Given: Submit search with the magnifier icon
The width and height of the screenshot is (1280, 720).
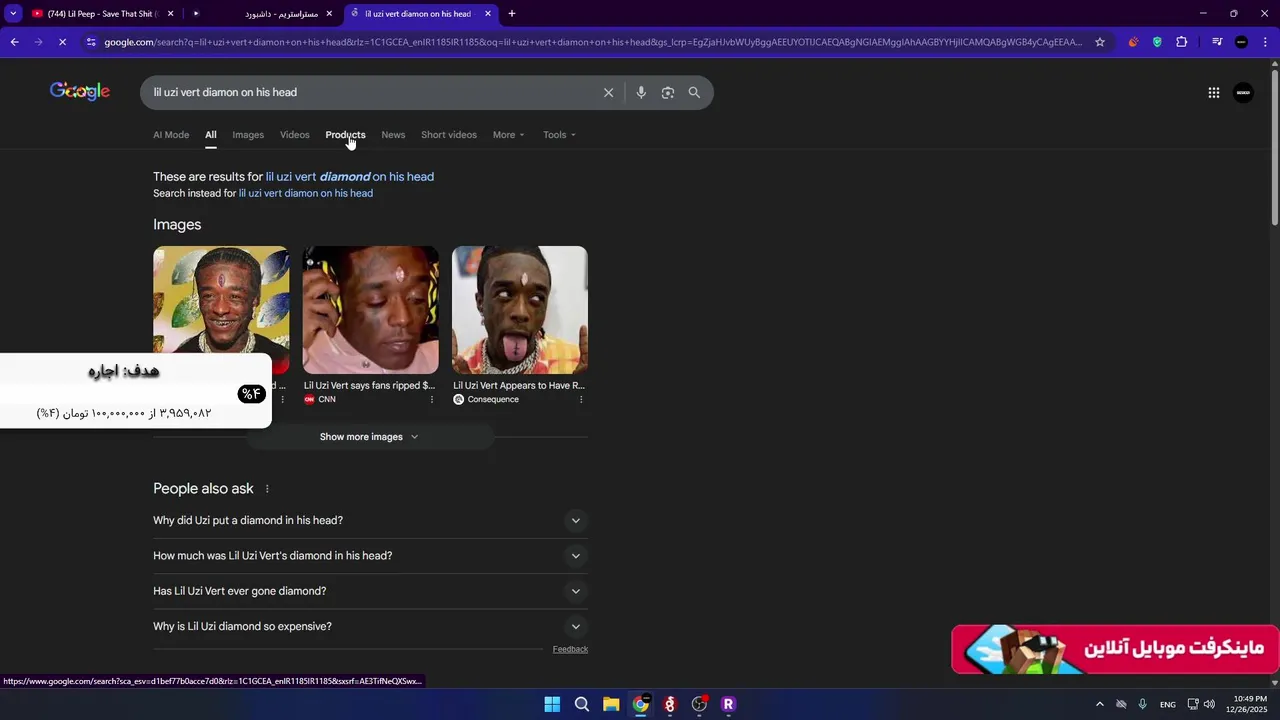Looking at the screenshot, I should [x=694, y=92].
